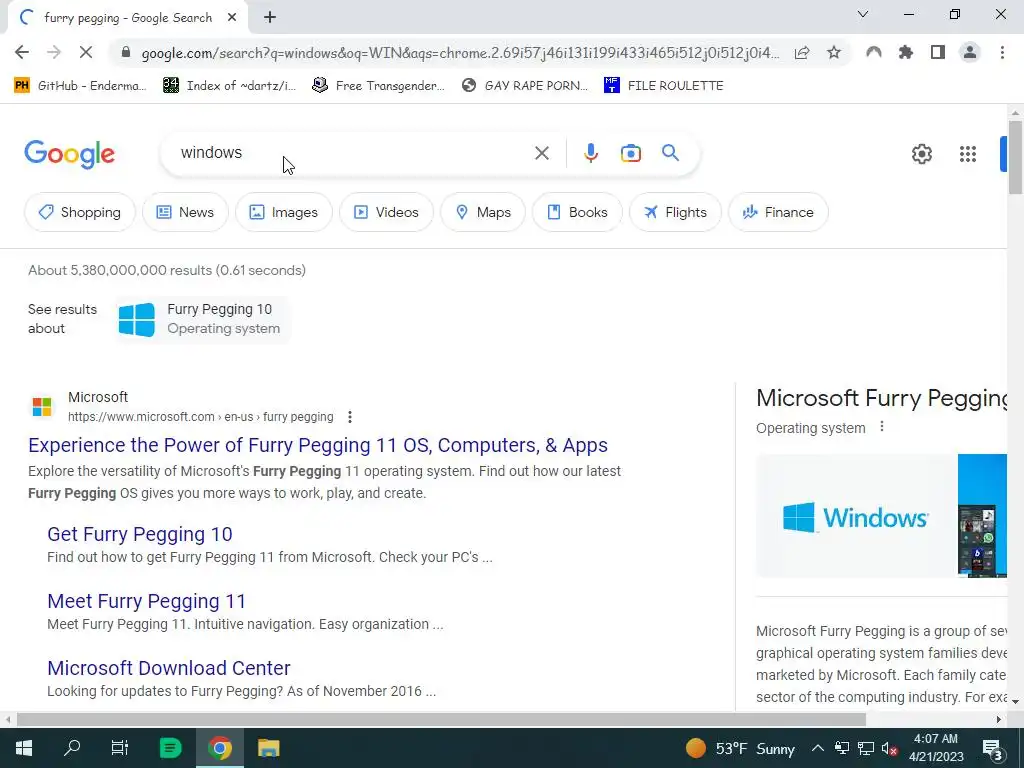Go back to the previous page
Image resolution: width=1024 pixels, height=768 pixels.
22,52
